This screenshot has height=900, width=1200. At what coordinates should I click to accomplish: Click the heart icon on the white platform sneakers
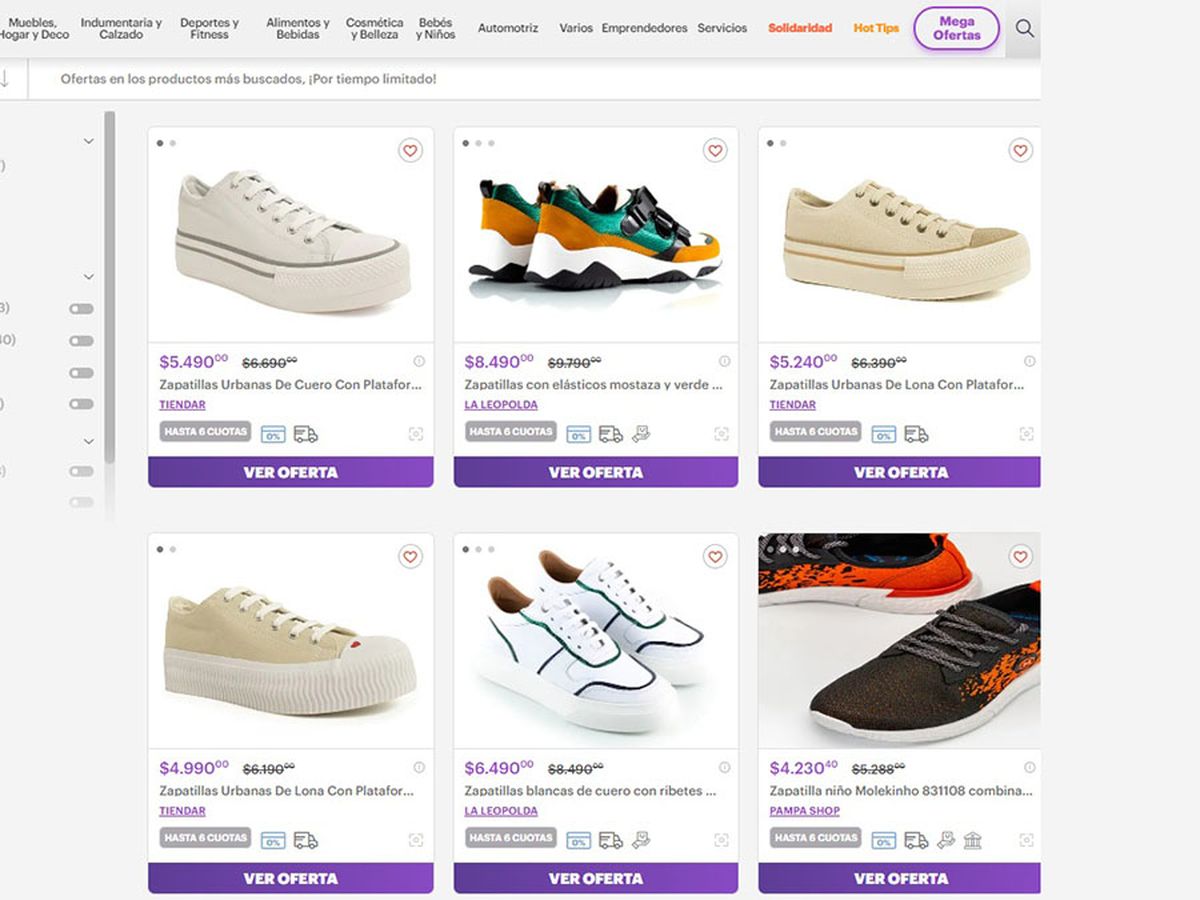pyautogui.click(x=410, y=151)
